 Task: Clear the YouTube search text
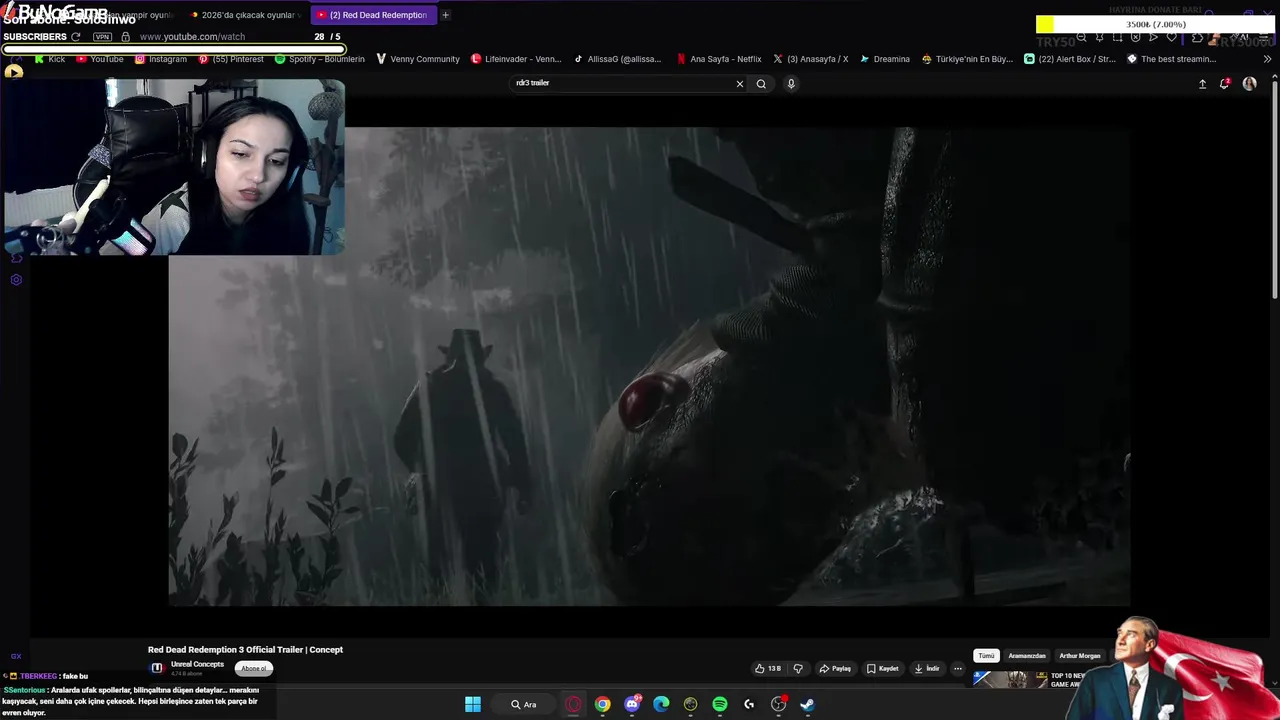click(740, 84)
